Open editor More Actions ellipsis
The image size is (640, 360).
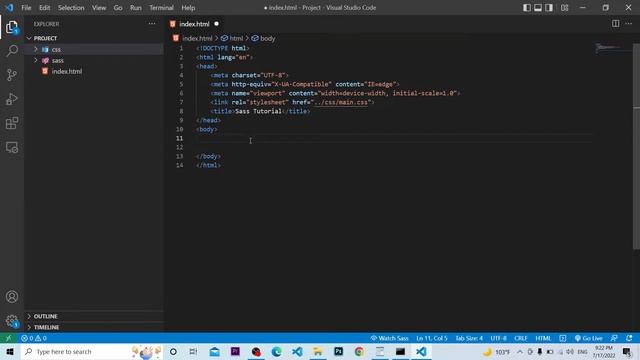pos(629,24)
